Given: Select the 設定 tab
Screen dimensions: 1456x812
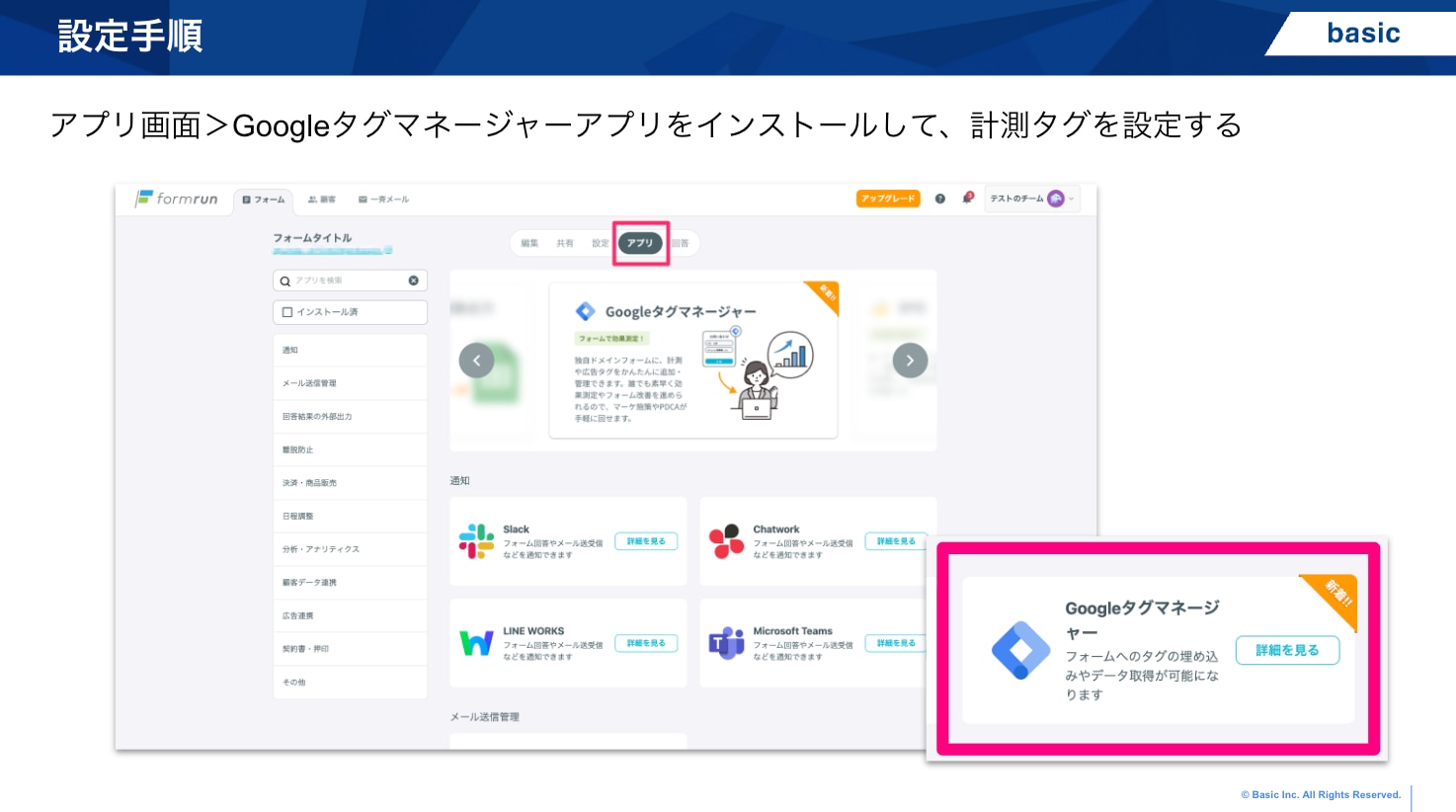Looking at the screenshot, I should 600,243.
